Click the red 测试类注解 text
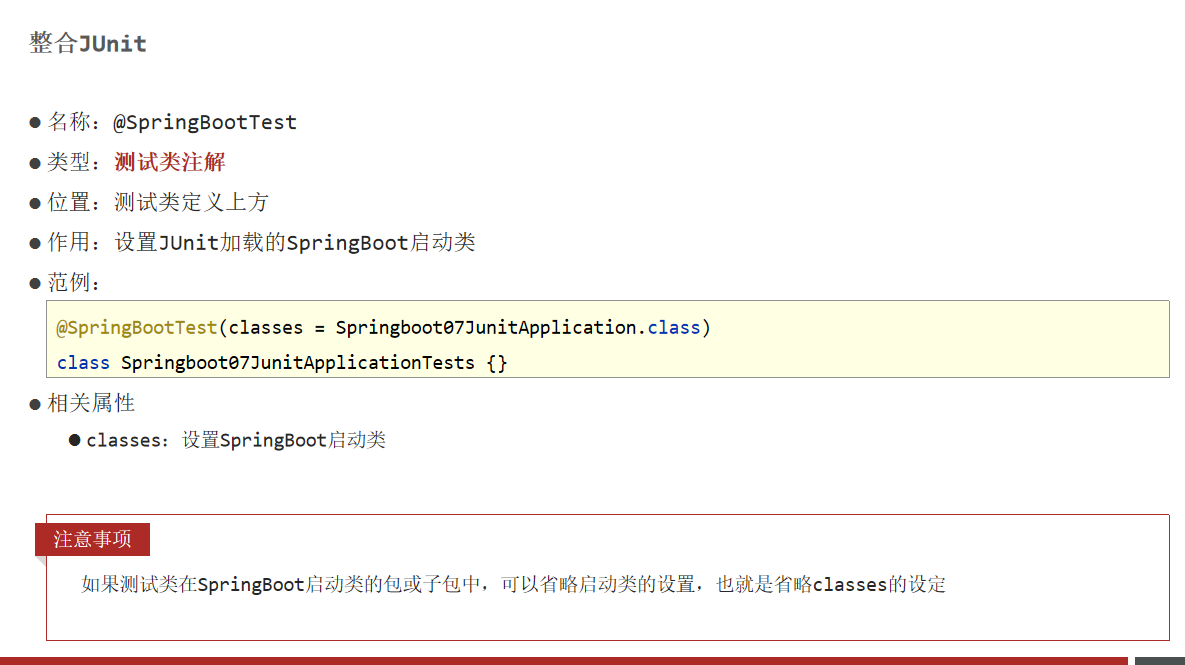The width and height of the screenshot is (1185, 665). (x=170, y=162)
